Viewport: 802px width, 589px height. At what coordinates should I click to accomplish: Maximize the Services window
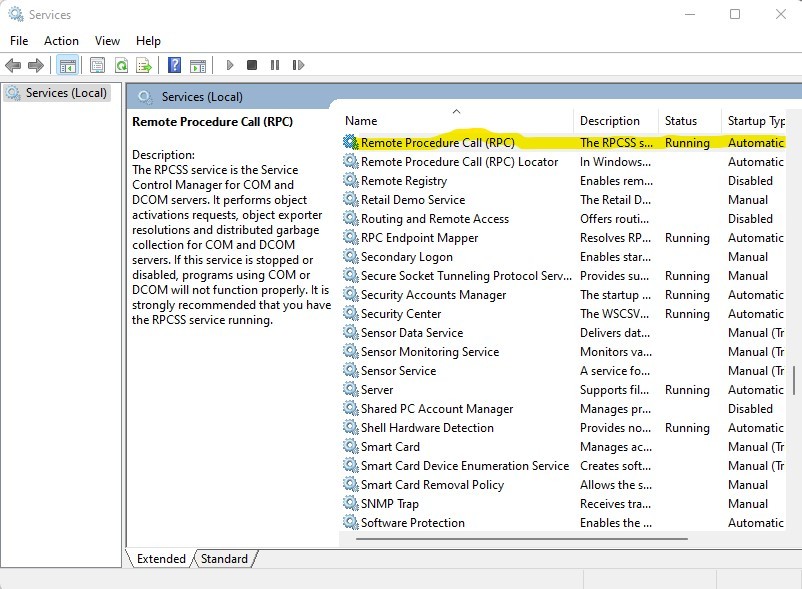(734, 14)
